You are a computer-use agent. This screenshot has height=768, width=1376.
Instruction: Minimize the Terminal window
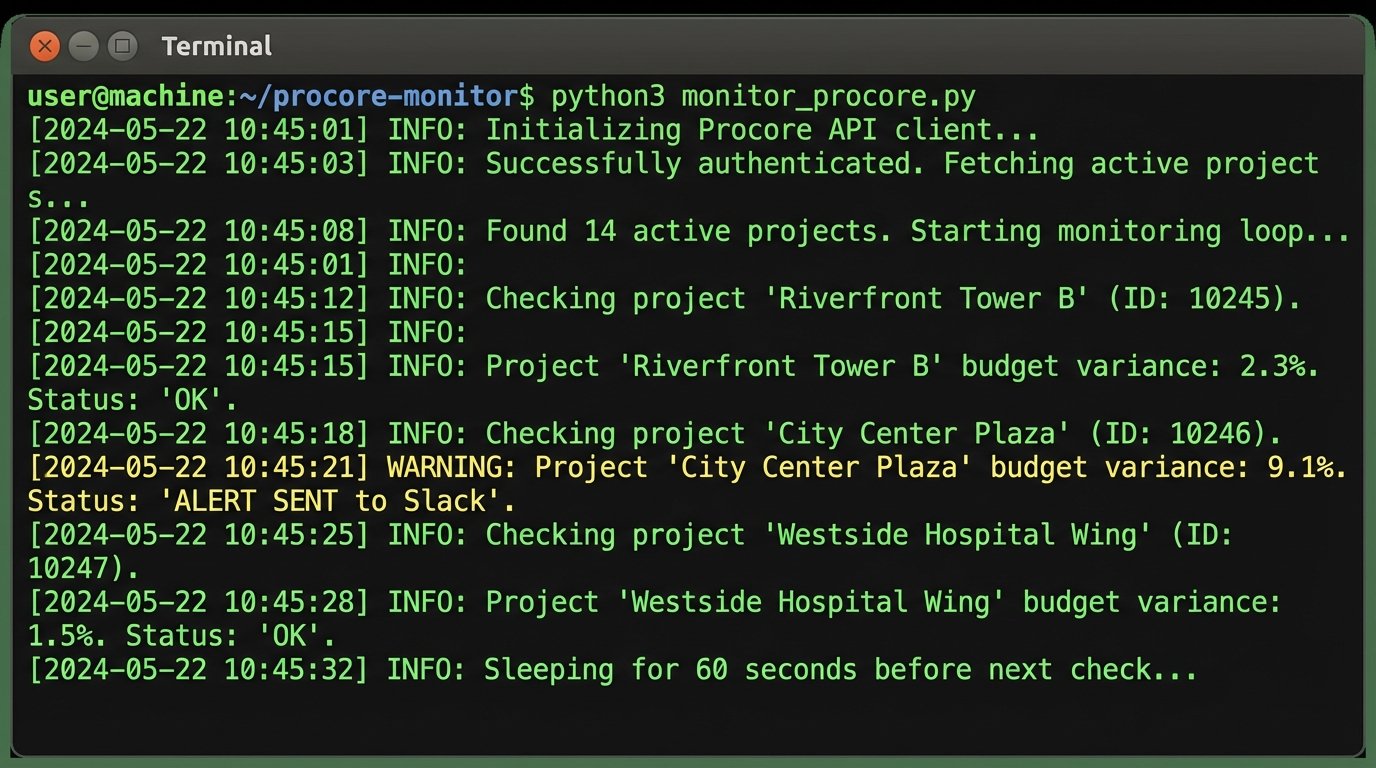point(84,46)
